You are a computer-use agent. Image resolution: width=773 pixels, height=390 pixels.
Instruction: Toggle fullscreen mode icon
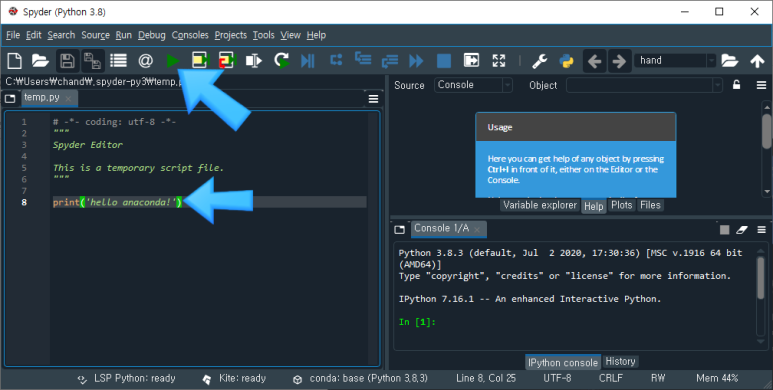[x=499, y=61]
